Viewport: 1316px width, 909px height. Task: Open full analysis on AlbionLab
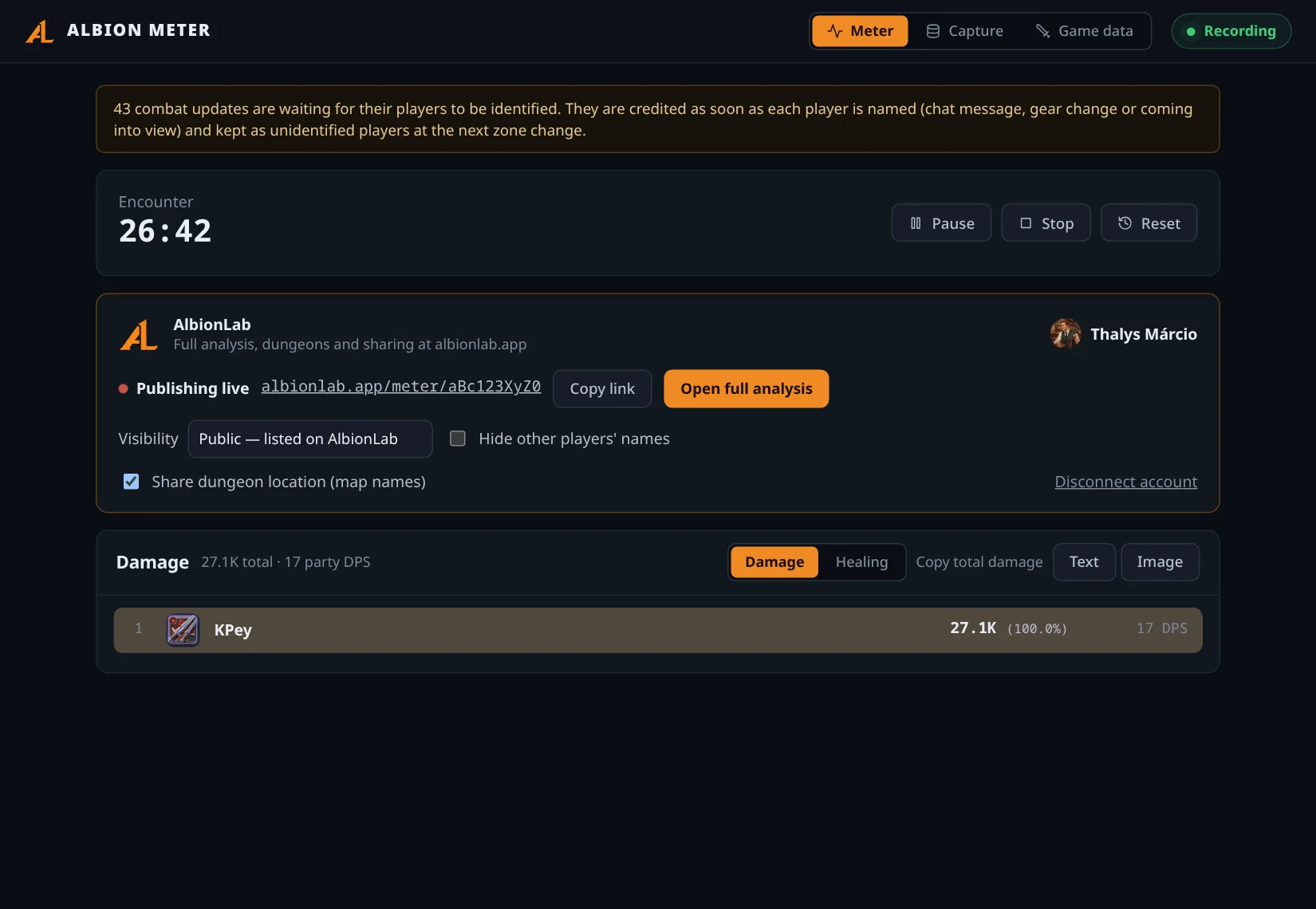[x=747, y=389]
